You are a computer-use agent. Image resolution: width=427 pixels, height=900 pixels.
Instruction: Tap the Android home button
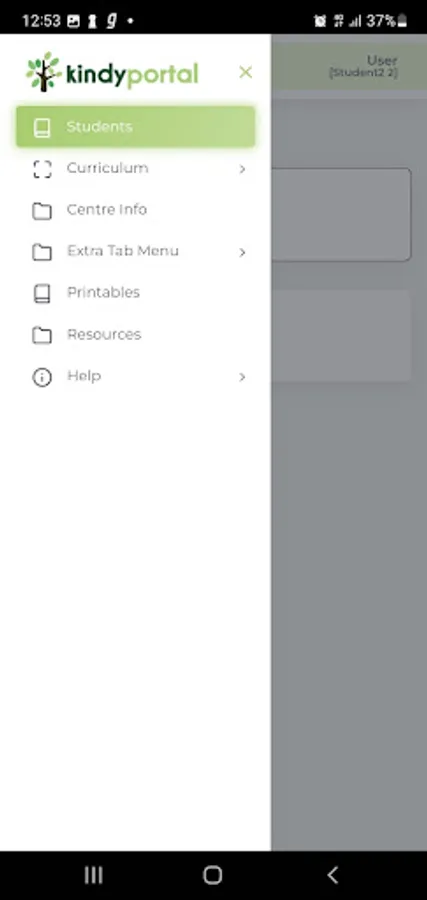[212, 875]
